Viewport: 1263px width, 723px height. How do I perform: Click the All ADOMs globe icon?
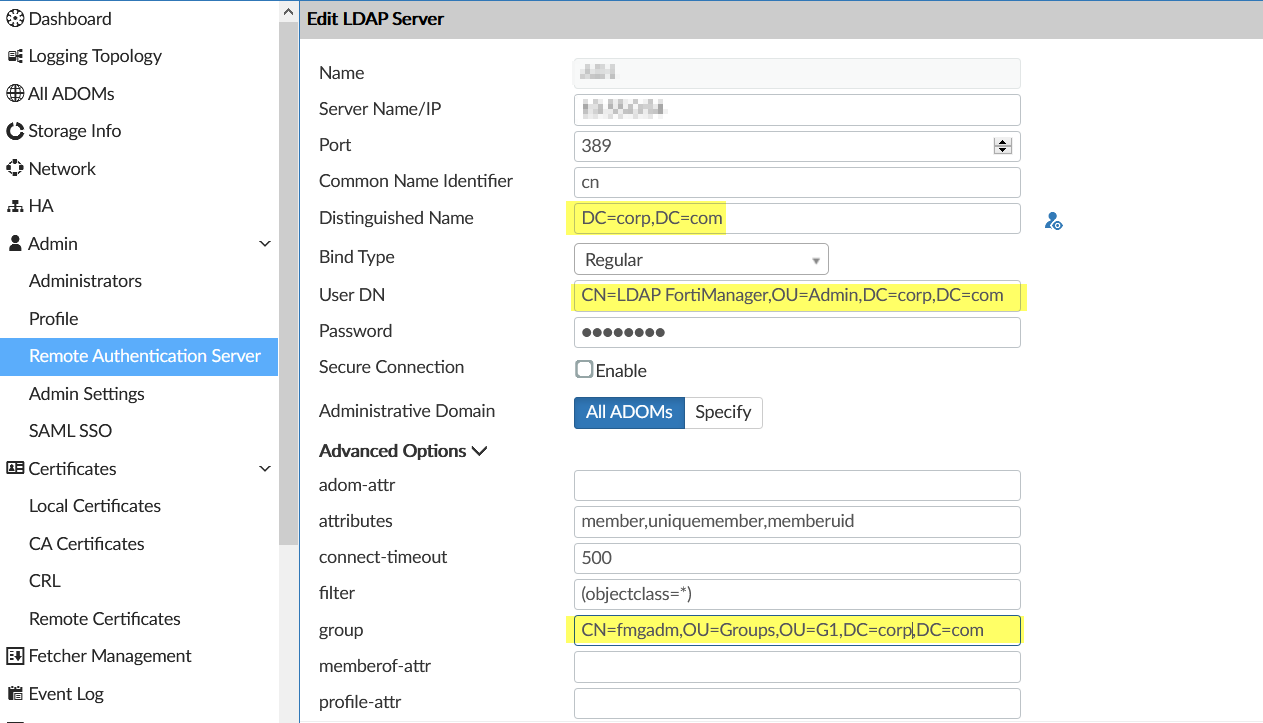click(15, 94)
